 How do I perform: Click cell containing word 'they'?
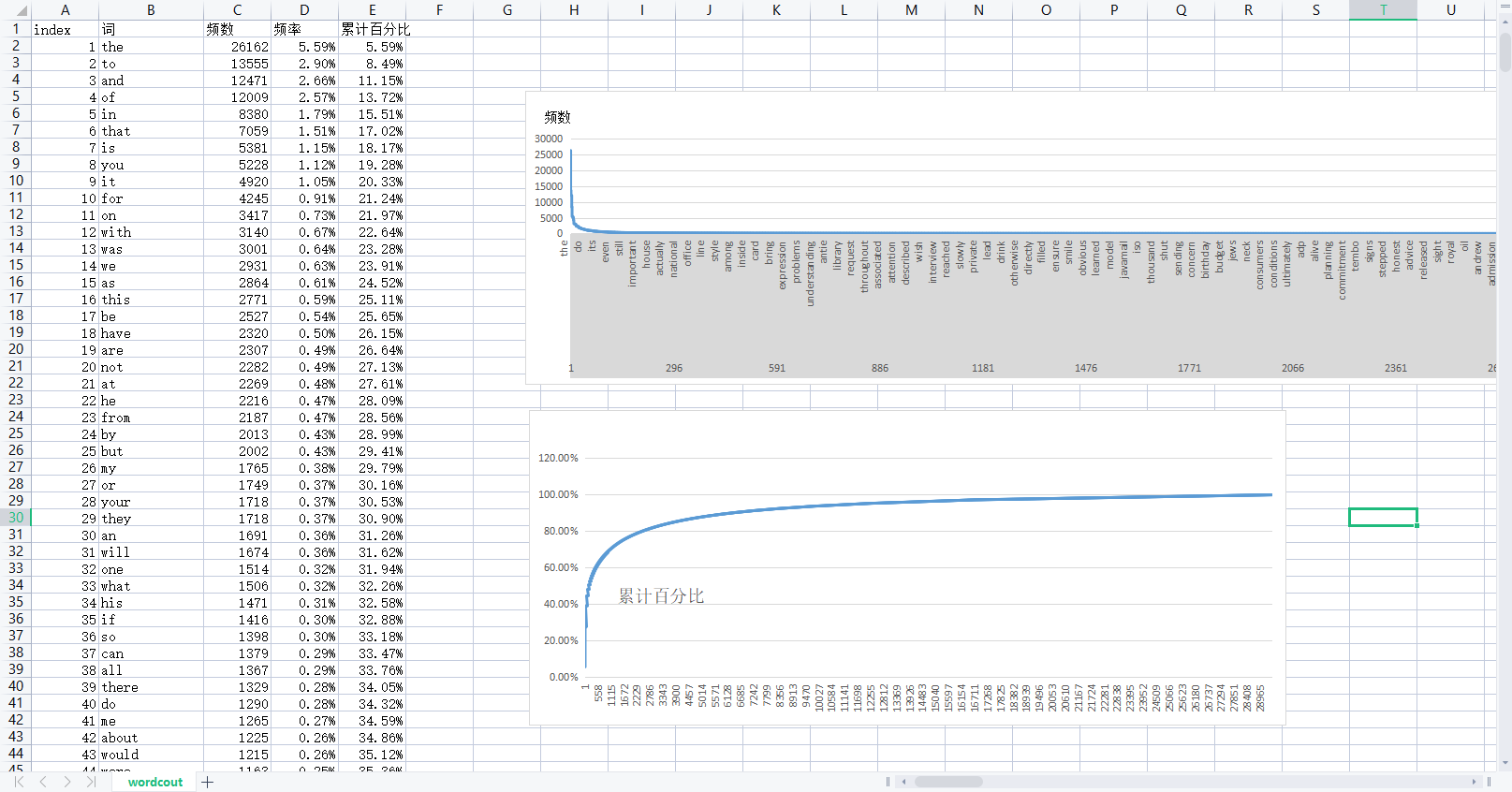click(x=151, y=518)
